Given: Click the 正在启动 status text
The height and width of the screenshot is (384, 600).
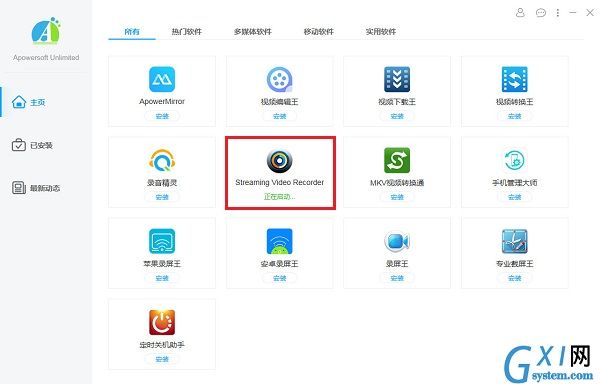Looking at the screenshot, I should pos(279,197).
